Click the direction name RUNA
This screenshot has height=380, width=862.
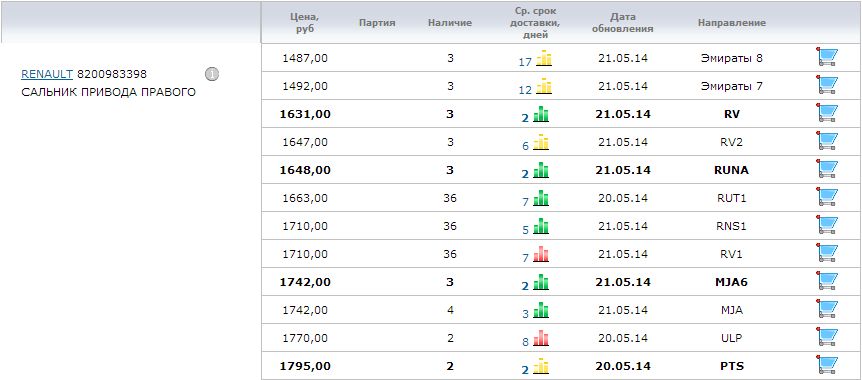tap(732, 170)
